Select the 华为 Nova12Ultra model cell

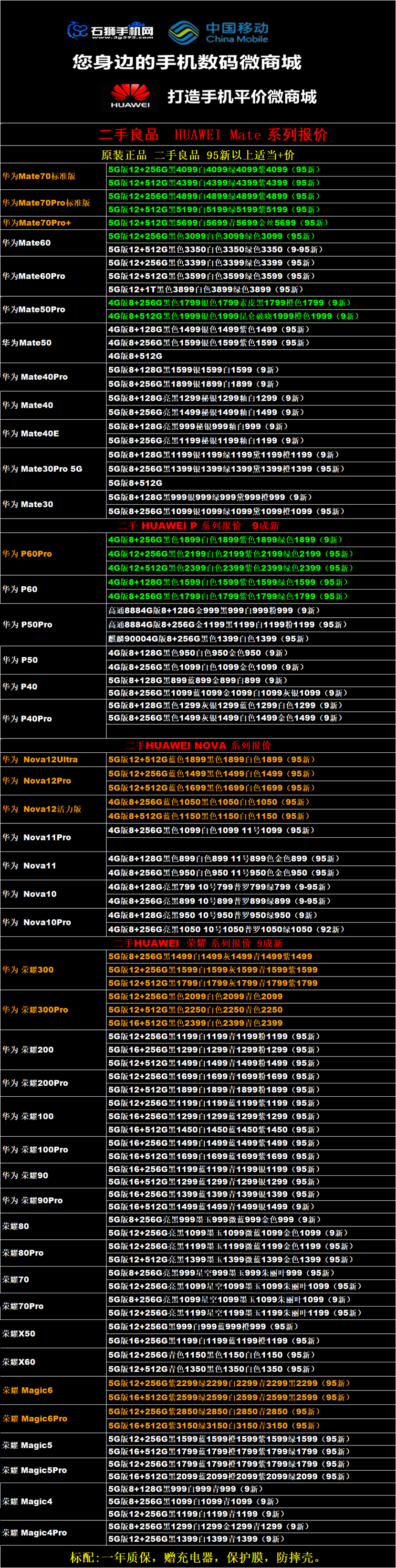(x=53, y=759)
